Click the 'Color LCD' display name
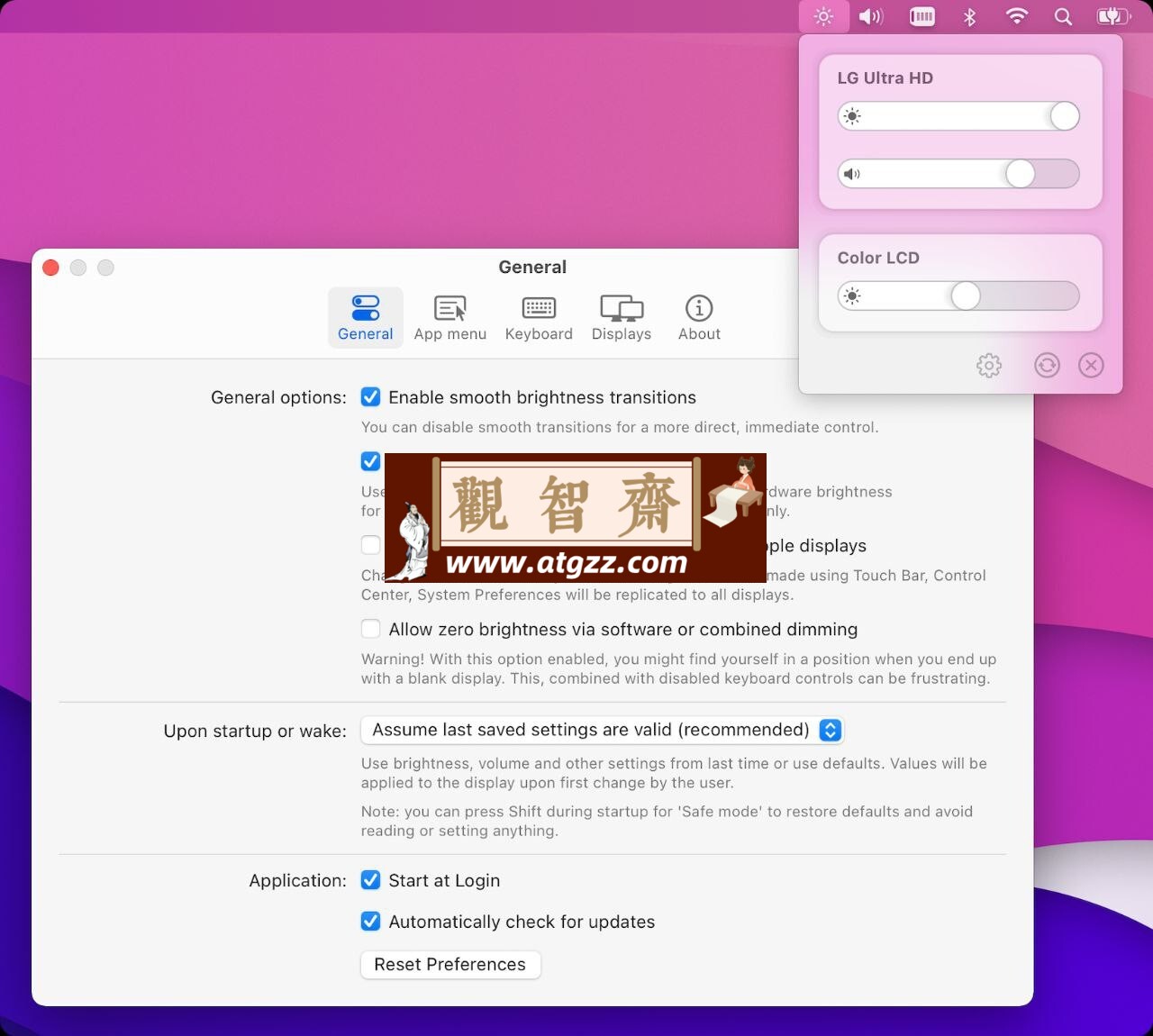Image resolution: width=1153 pixels, height=1036 pixels. (878, 258)
